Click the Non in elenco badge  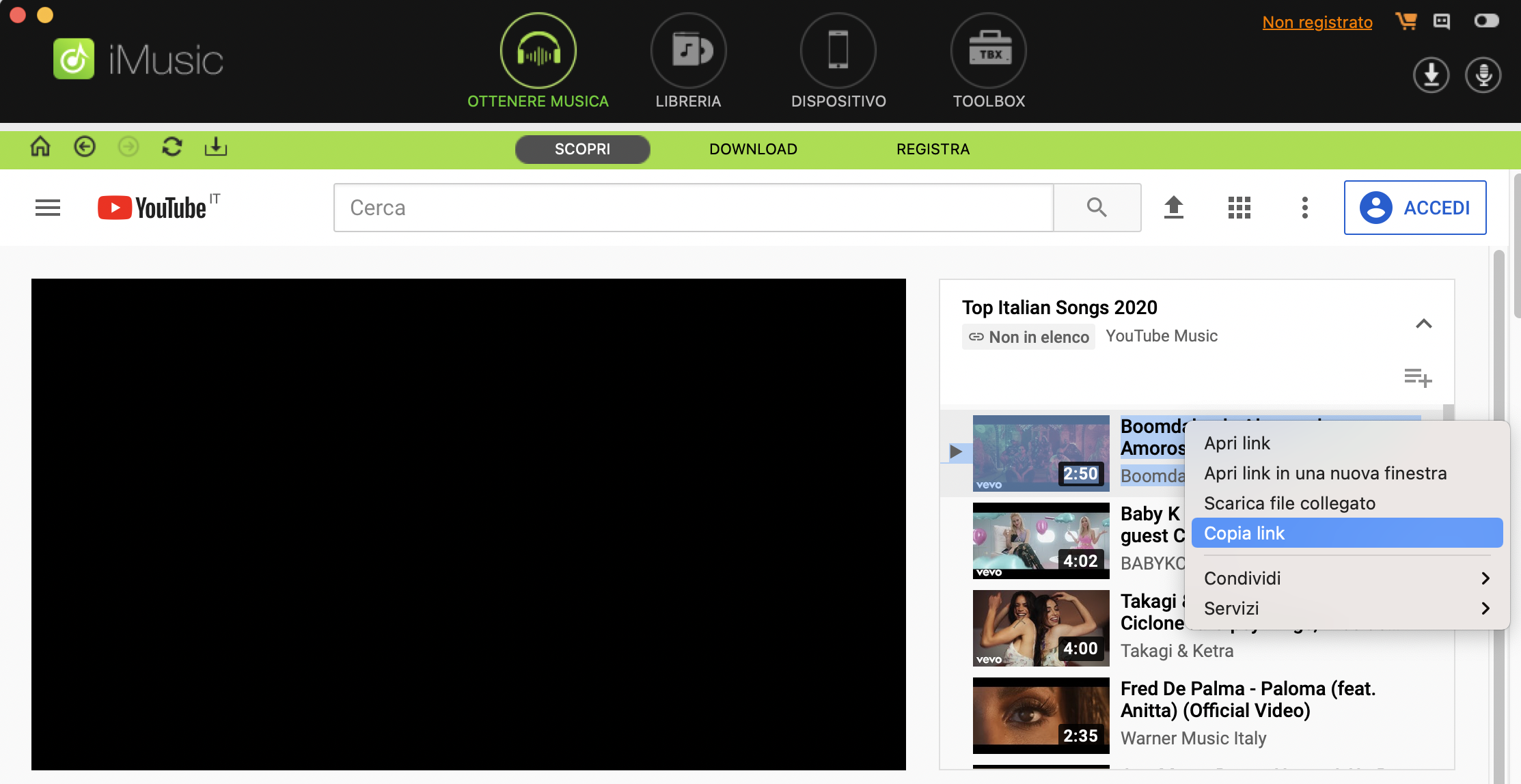click(1029, 337)
